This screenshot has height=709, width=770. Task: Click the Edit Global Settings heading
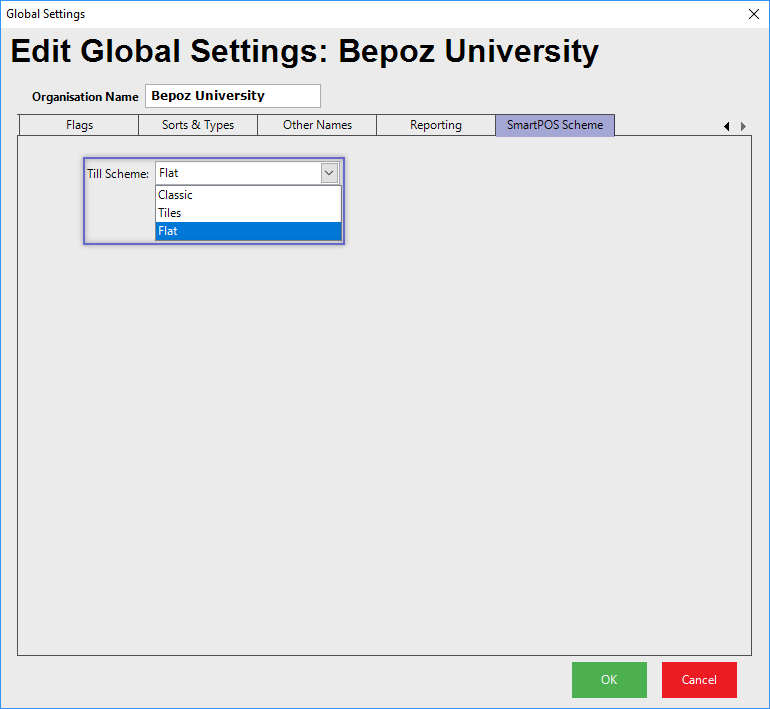coord(305,52)
